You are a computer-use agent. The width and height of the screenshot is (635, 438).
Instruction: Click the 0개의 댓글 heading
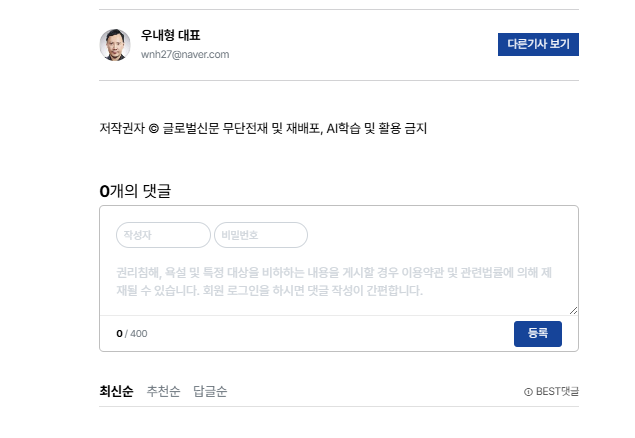coord(135,190)
